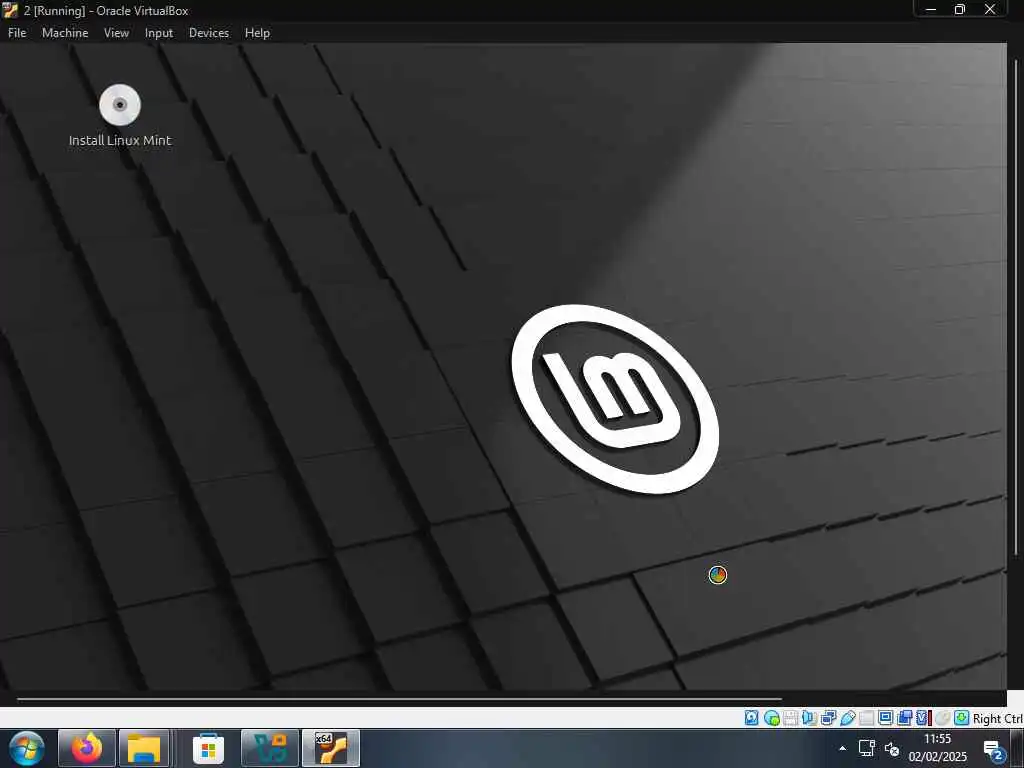The image size is (1024, 768).
Task: Restore down the VirtualBox window
Action: tap(960, 9)
